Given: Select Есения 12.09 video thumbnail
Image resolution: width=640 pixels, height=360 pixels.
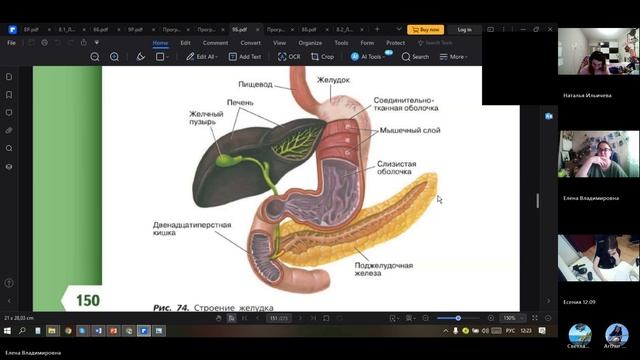Looking at the screenshot, I should (598, 258).
